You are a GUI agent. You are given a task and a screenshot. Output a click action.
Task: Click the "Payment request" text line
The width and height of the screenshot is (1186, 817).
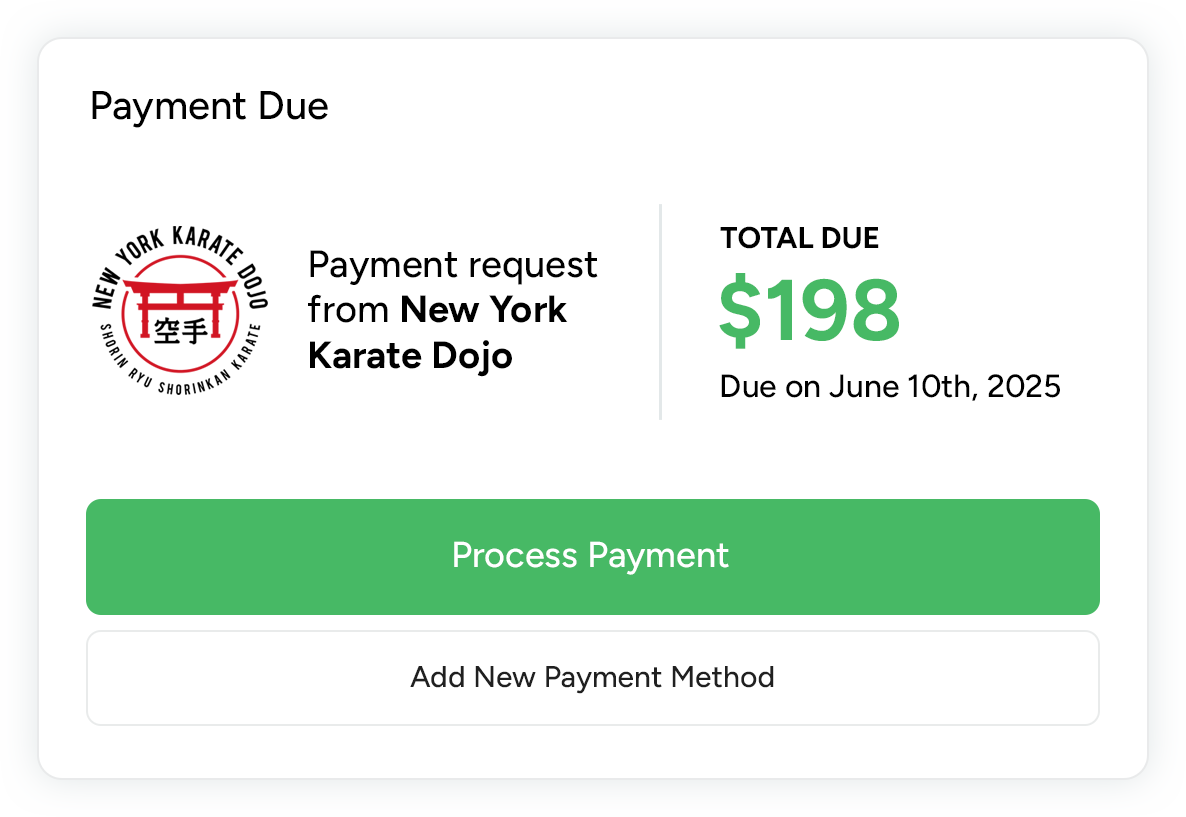pos(452,265)
